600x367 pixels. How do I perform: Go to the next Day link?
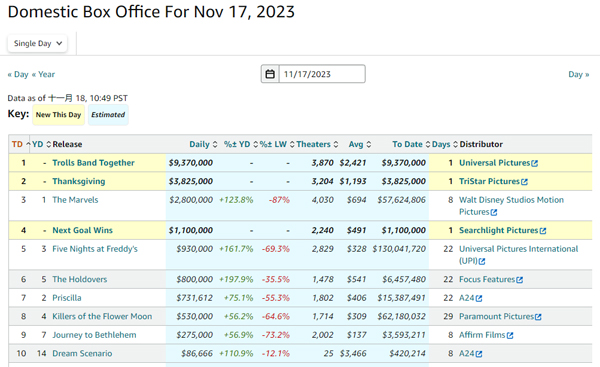(x=579, y=74)
